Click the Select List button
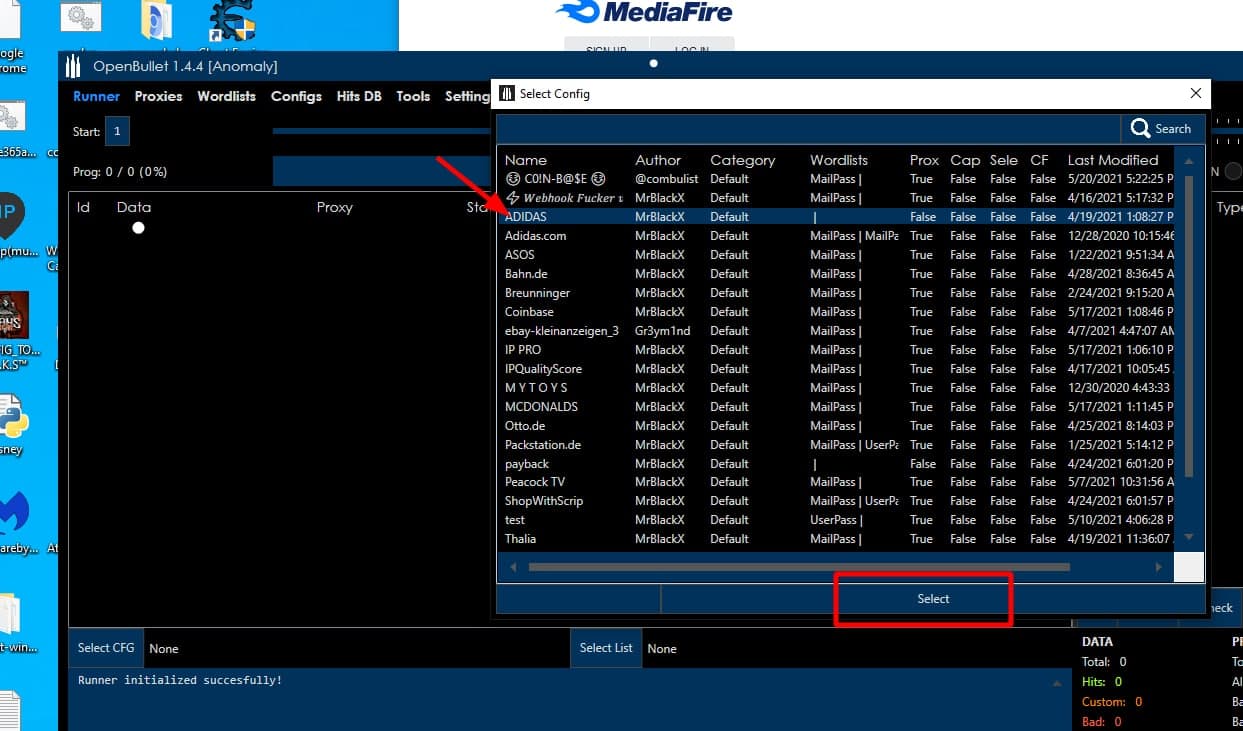1243x731 pixels. tap(606, 648)
